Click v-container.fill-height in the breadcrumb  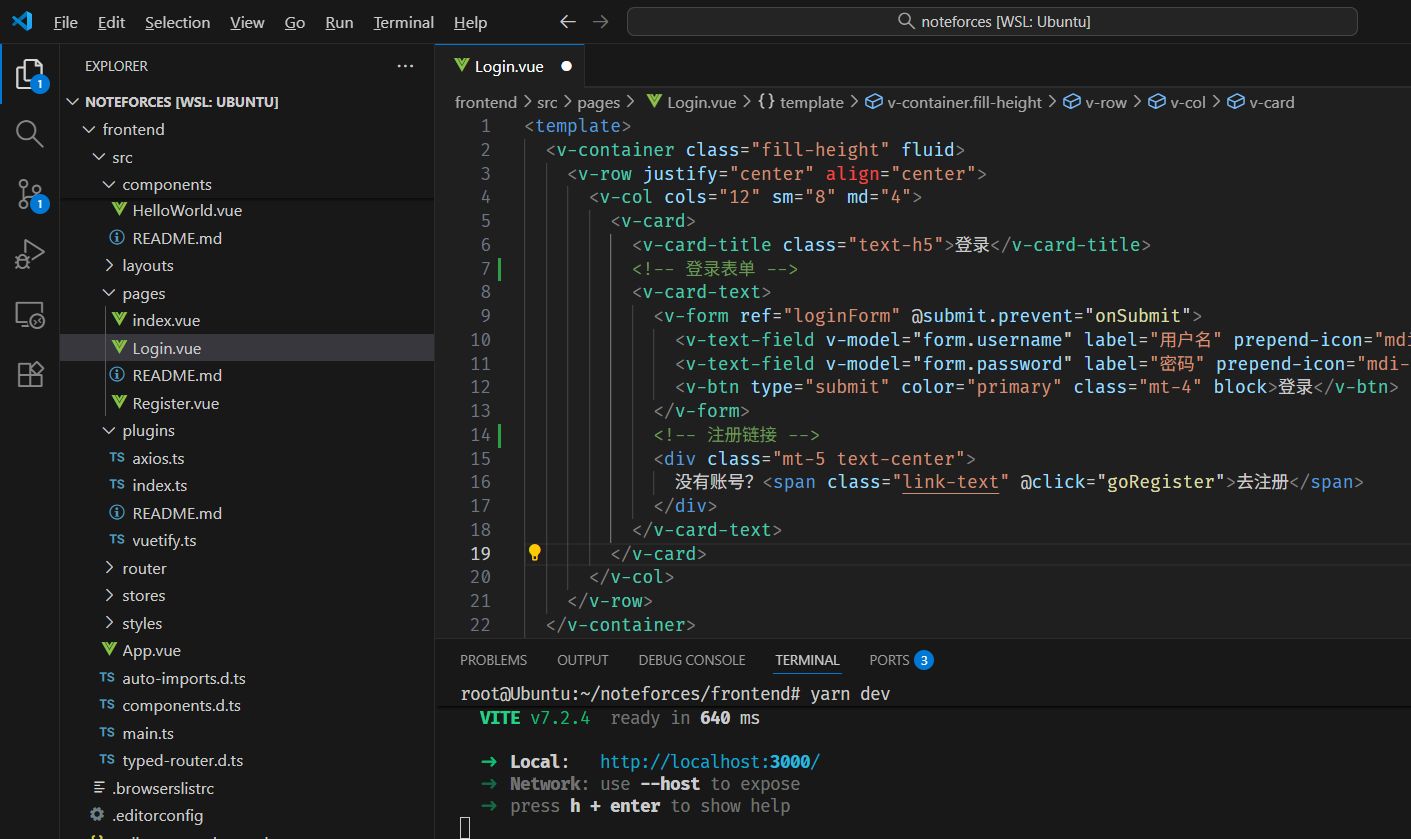(964, 102)
